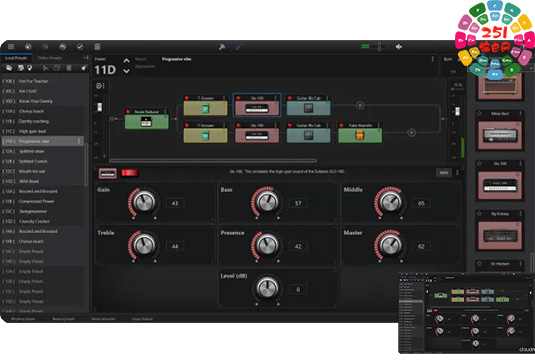Toggle lower Slo 100 power LED
Screen dimensions: 535x363
point(238,125)
